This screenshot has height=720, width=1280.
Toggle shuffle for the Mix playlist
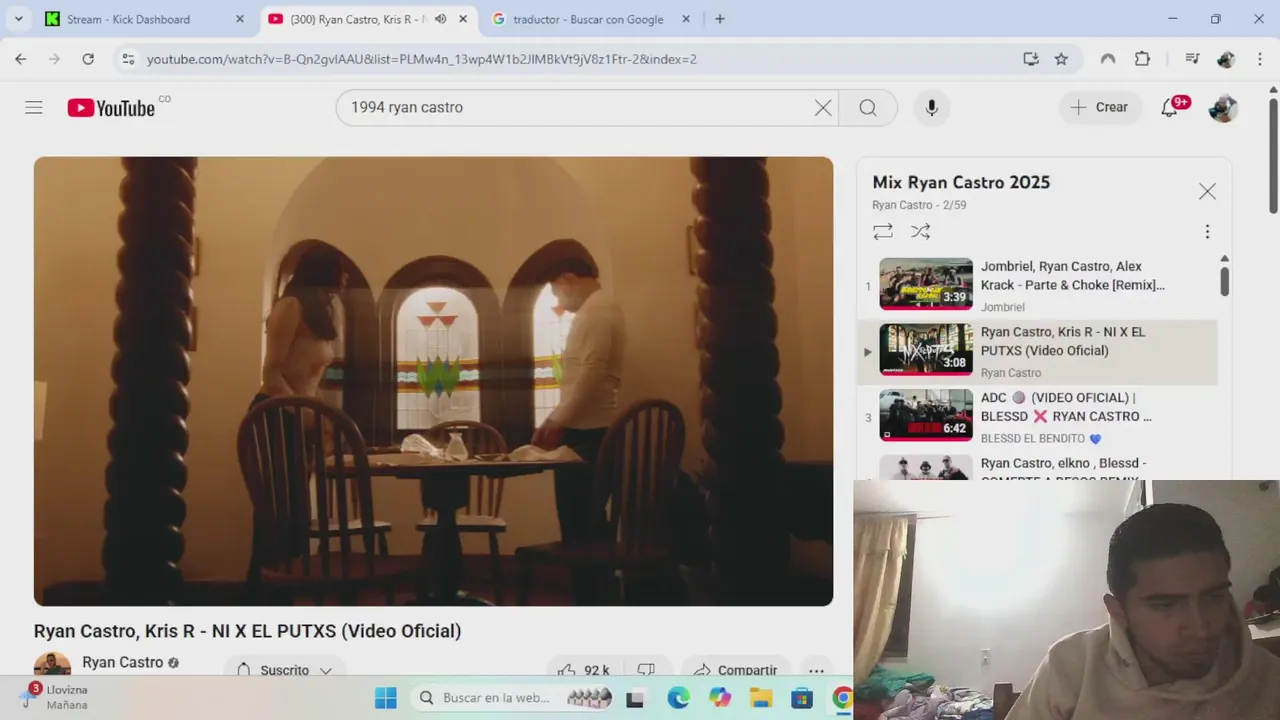pos(921,231)
